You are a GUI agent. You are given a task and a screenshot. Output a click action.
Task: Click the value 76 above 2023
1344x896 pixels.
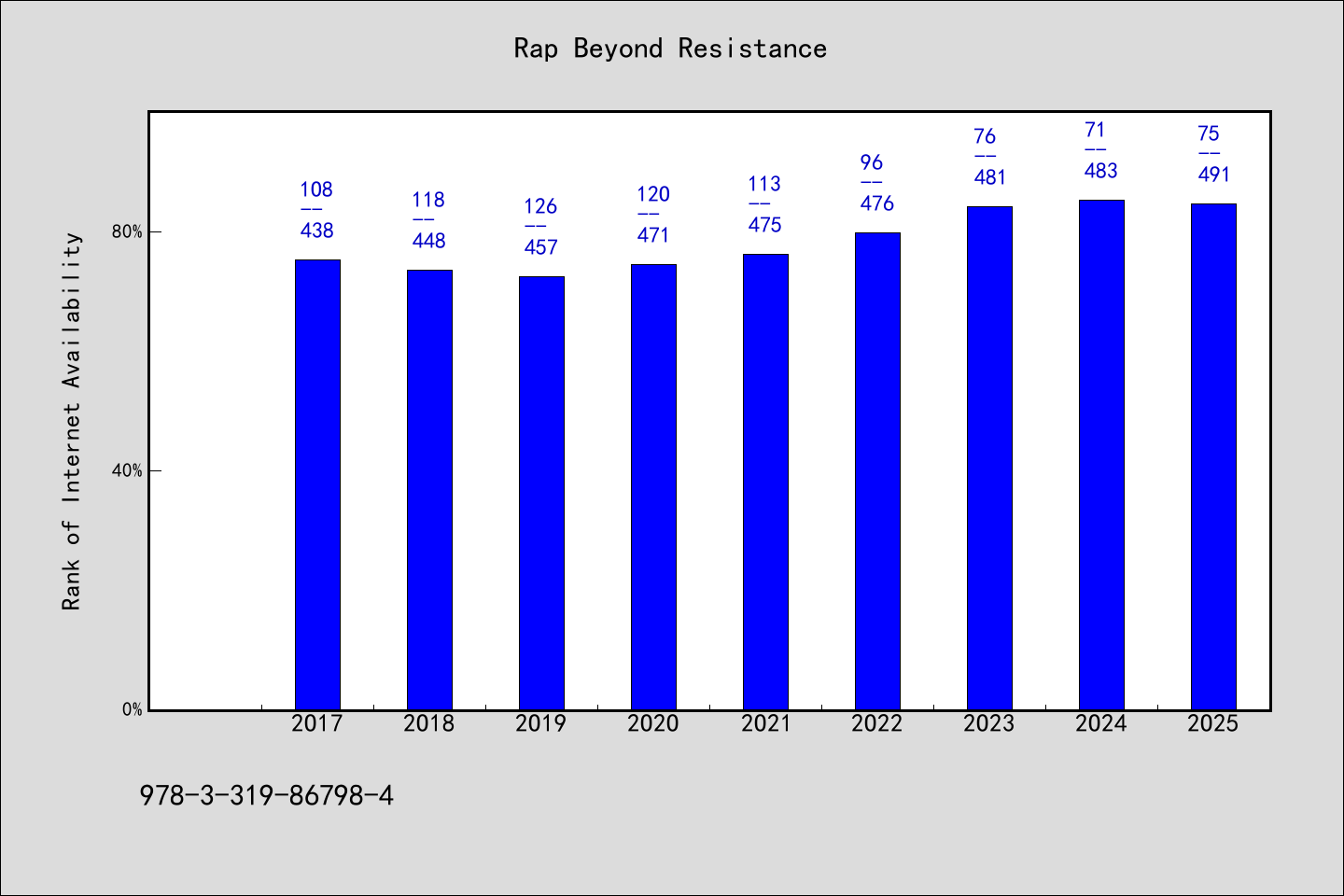click(x=985, y=136)
